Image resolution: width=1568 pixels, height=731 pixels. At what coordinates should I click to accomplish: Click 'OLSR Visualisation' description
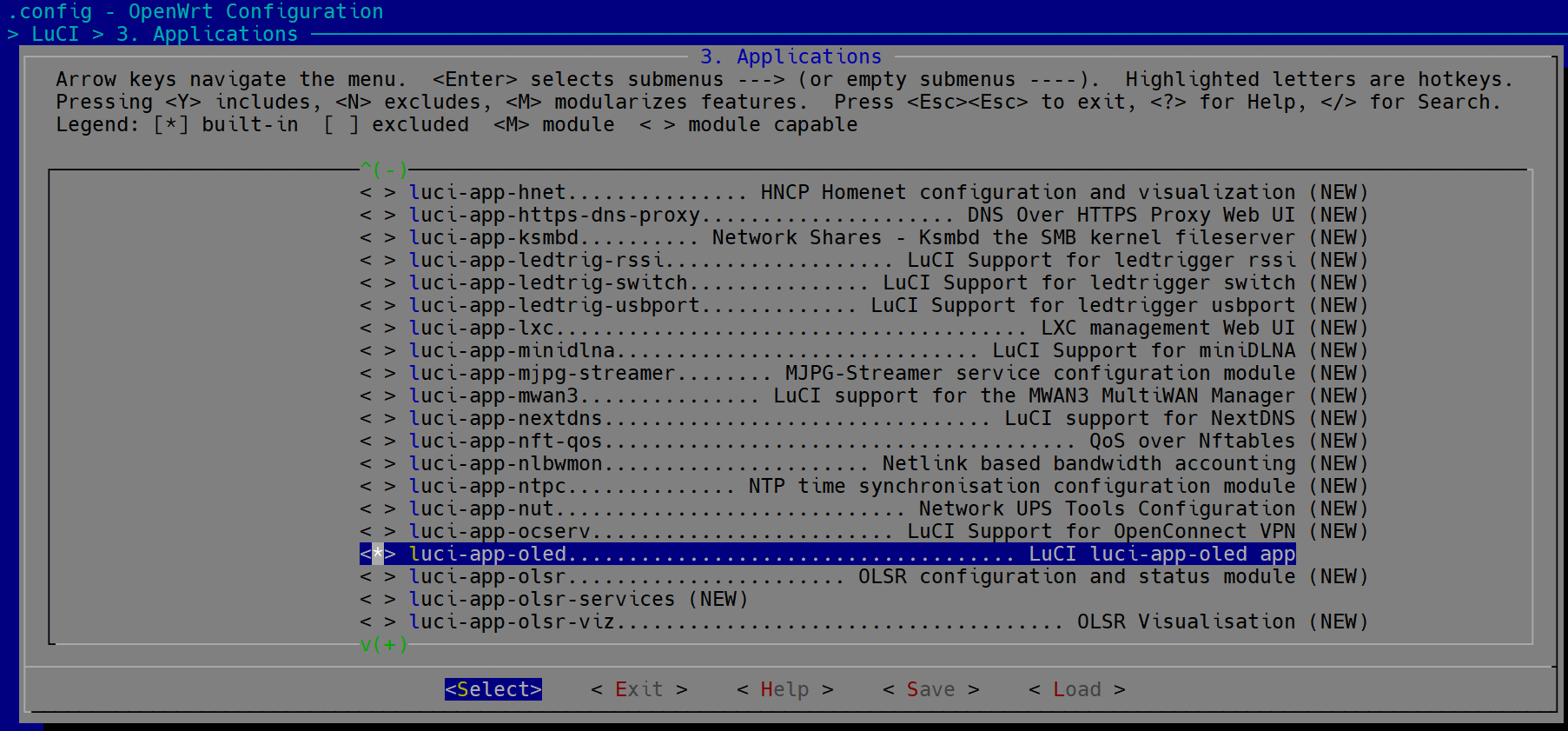(1186, 621)
